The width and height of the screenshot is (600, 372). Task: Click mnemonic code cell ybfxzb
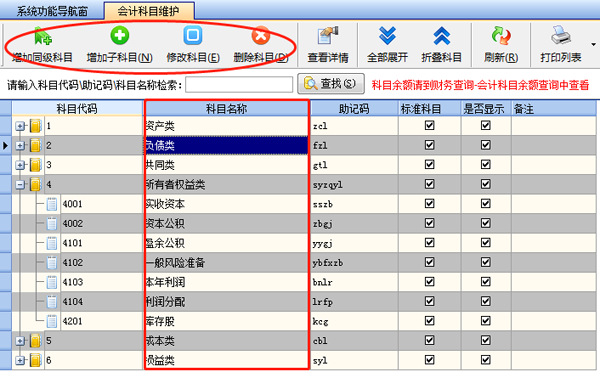pos(354,263)
